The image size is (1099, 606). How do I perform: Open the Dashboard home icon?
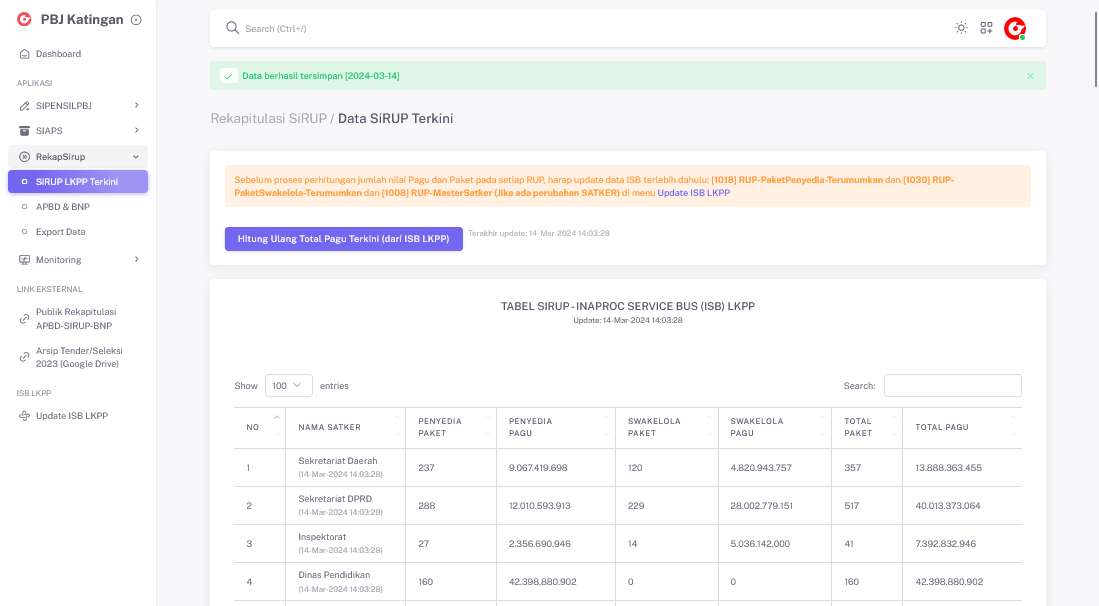[x=25, y=54]
